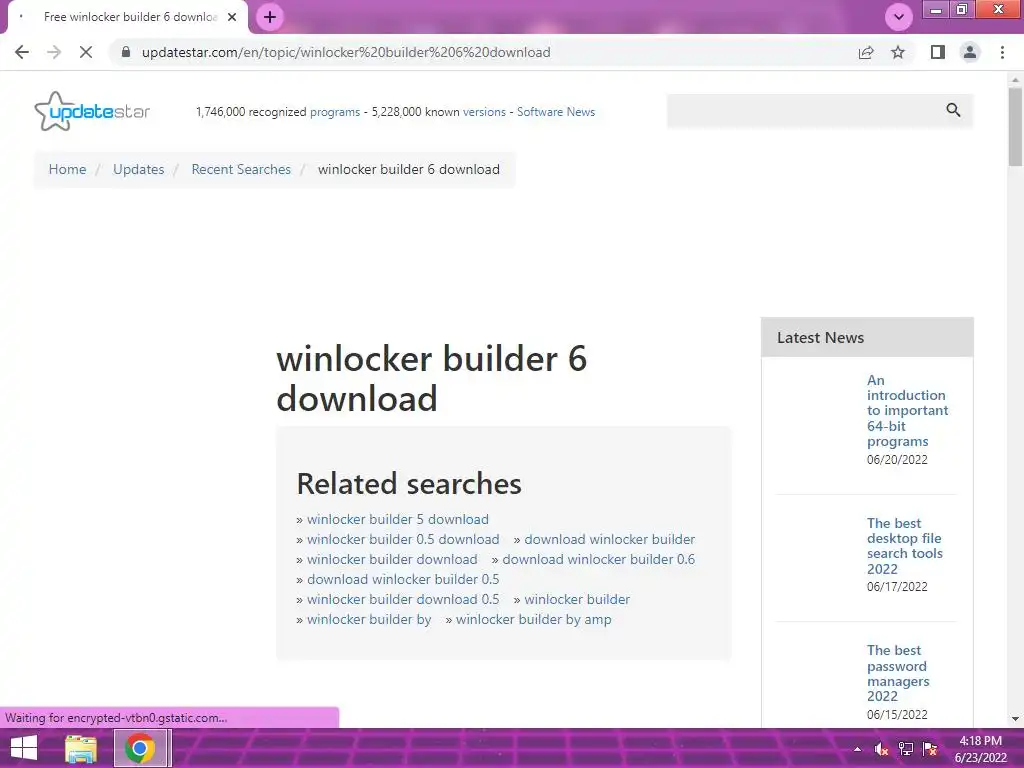This screenshot has width=1024, height=768.
Task: View site security lock info
Action: [x=126, y=52]
